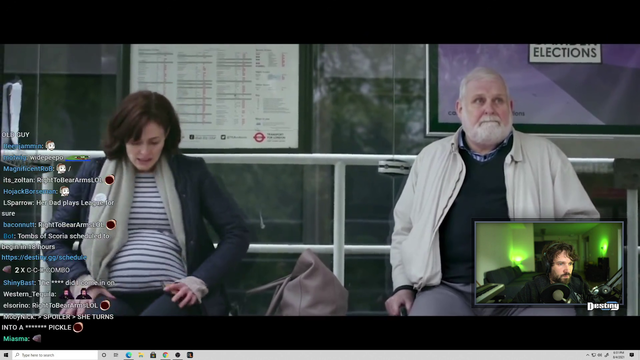
Task: Open the last pinned app in the taskbar
Action: (x=190, y=355)
